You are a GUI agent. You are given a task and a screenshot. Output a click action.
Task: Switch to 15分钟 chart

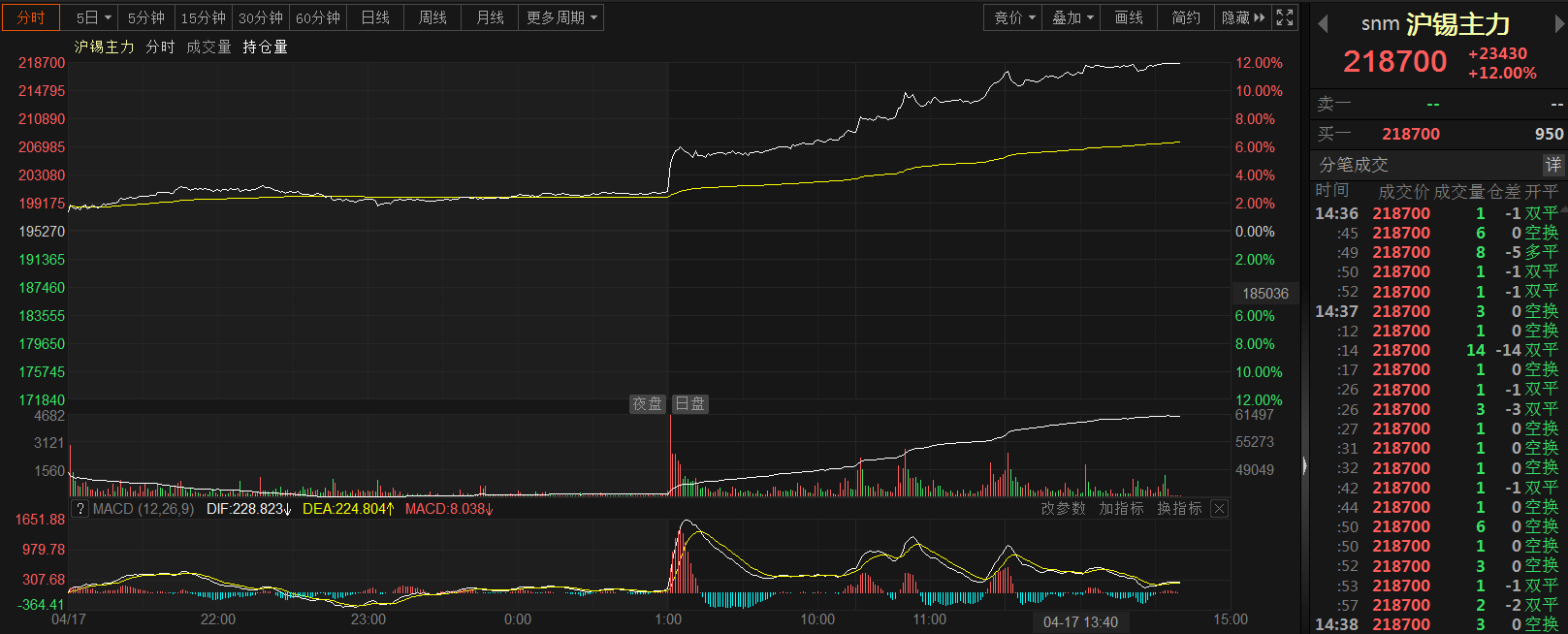[204, 17]
